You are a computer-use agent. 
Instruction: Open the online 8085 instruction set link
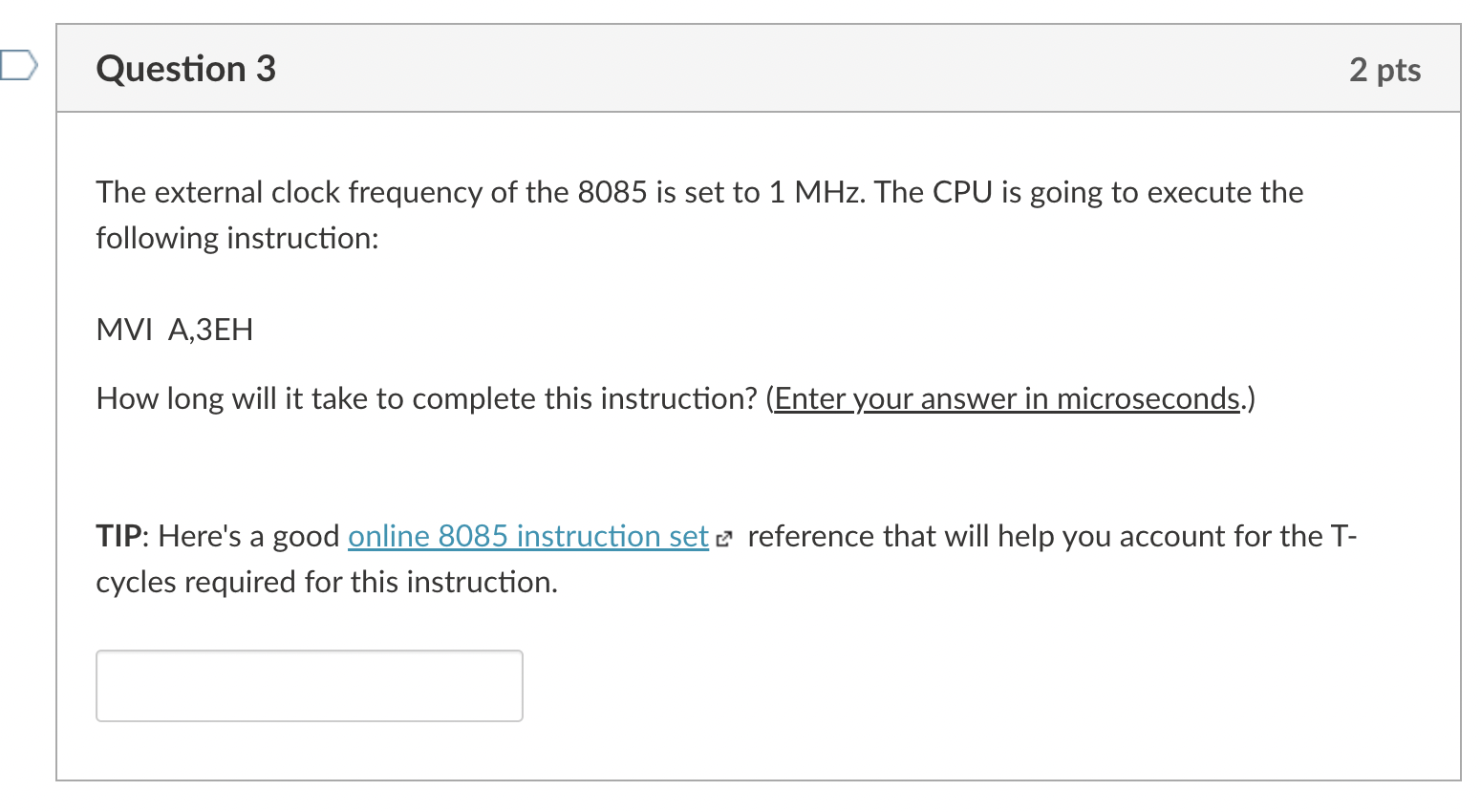527,536
